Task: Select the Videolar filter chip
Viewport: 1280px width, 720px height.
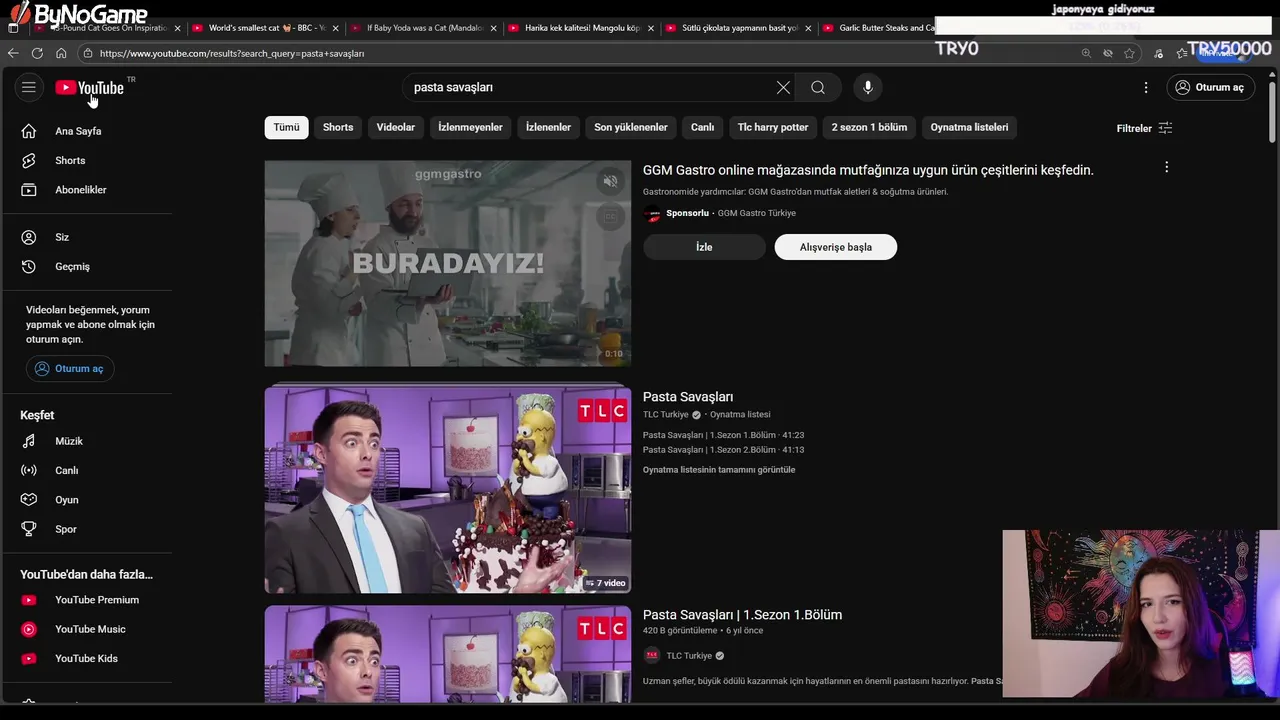Action: click(x=395, y=127)
